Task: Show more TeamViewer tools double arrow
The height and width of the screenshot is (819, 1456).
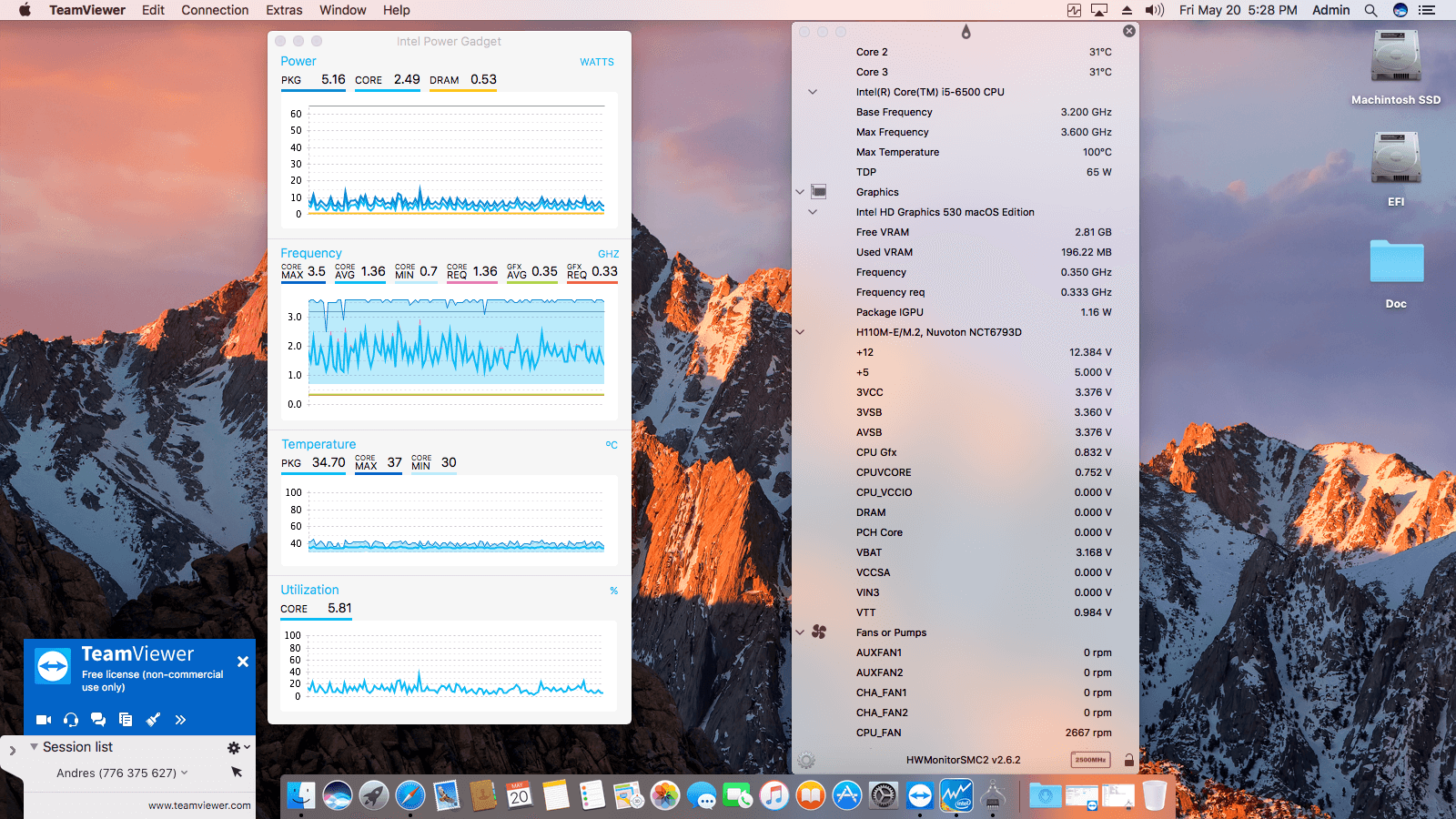Action: (180, 720)
